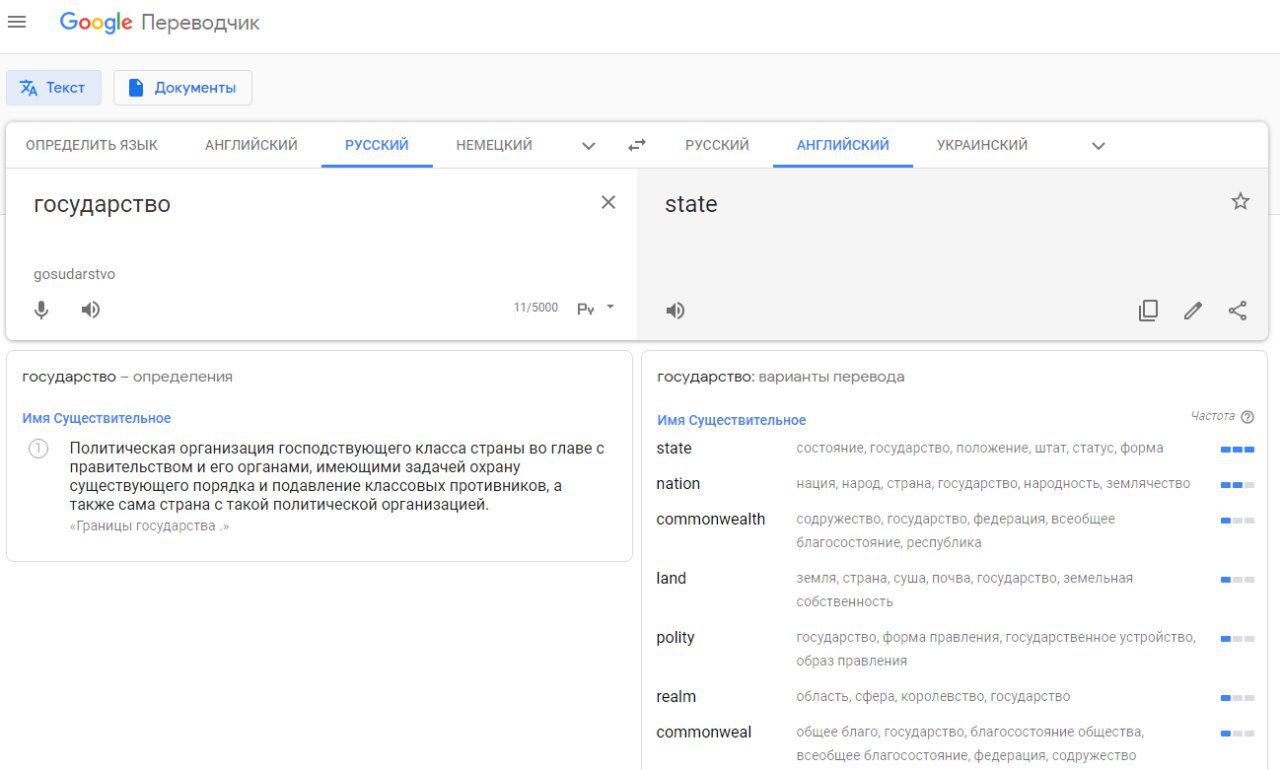
Task: Clear the source text with X
Action: point(608,202)
